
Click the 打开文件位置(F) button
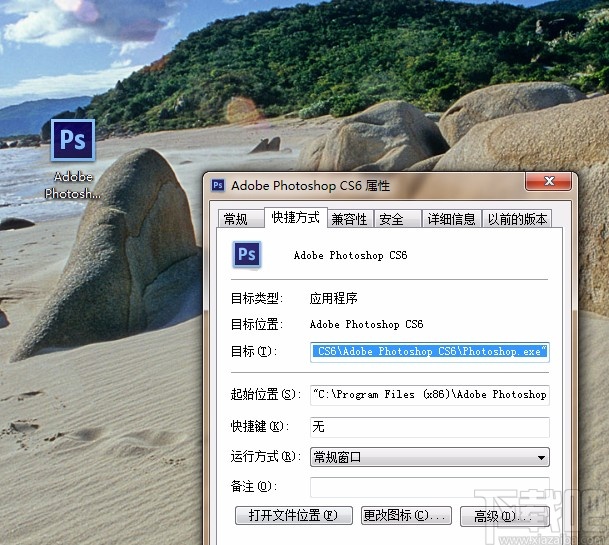point(294,516)
